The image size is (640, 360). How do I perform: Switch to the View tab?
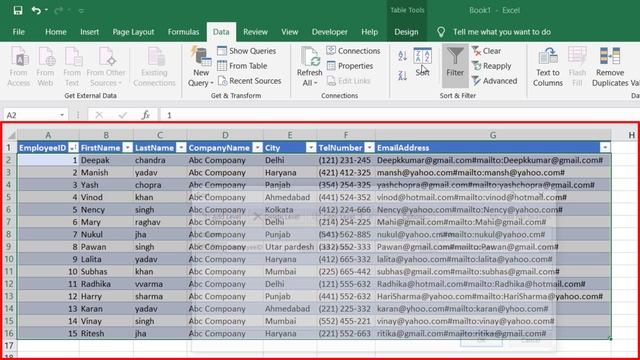coord(289,32)
